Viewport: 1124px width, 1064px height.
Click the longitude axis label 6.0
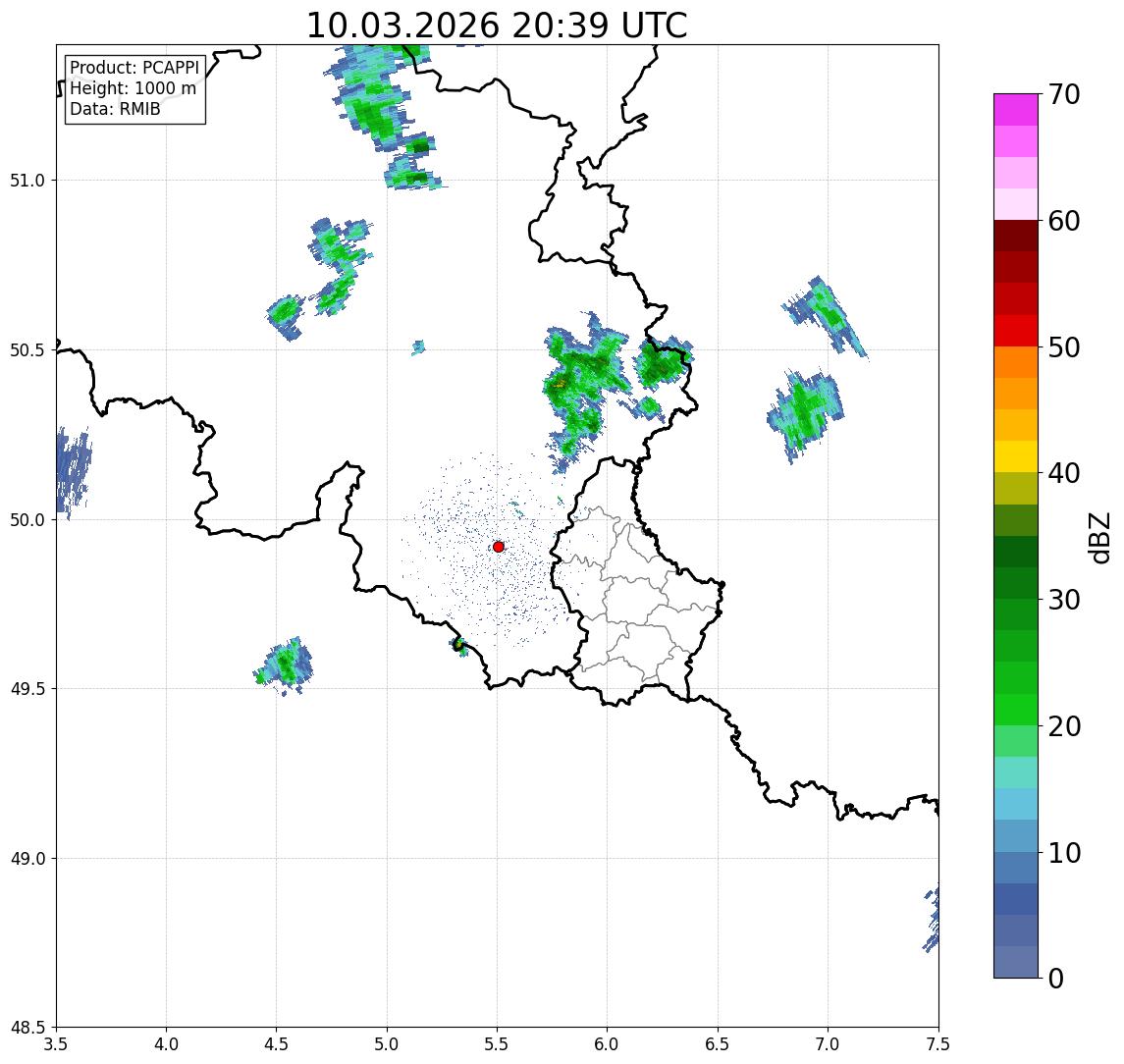(608, 1043)
